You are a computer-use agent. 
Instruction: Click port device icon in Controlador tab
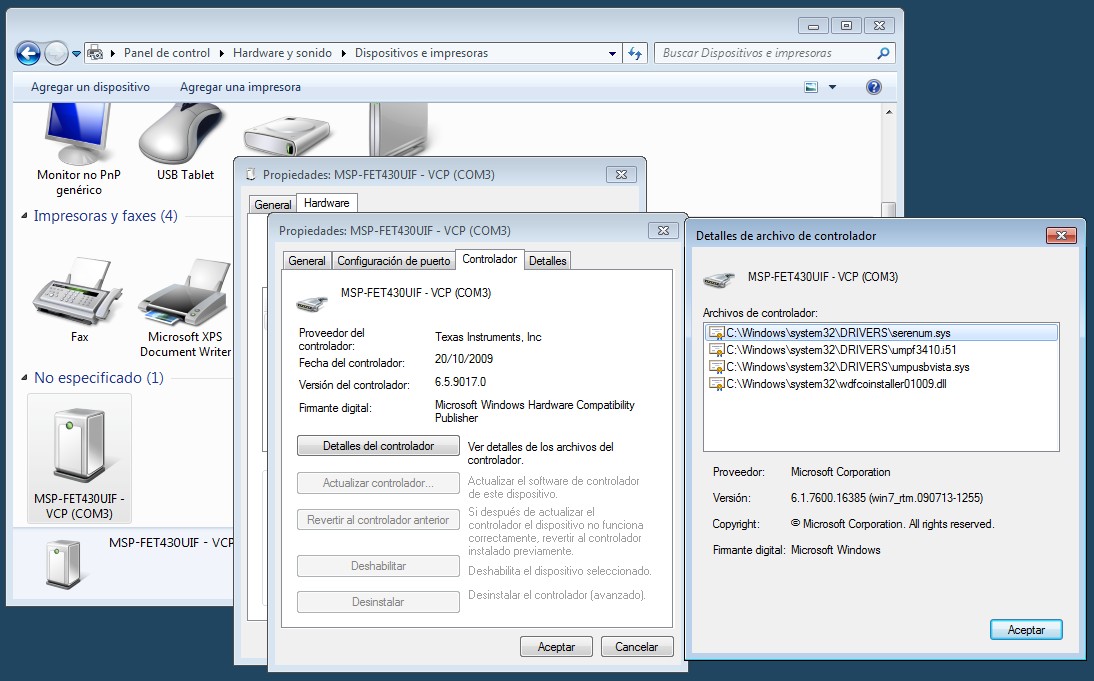(311, 303)
